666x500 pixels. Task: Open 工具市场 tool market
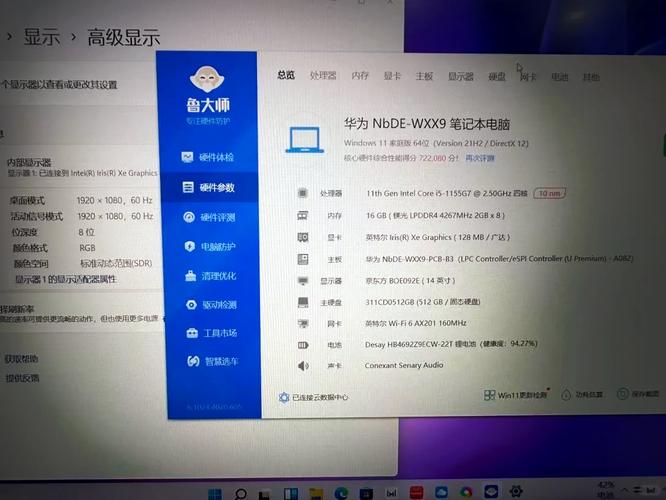click(212, 333)
